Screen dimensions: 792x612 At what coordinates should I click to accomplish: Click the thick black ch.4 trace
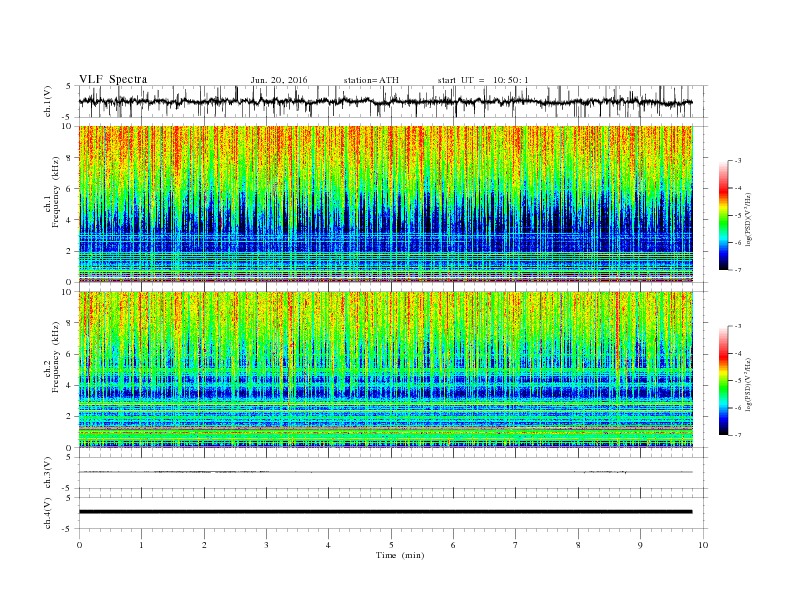(x=386, y=512)
